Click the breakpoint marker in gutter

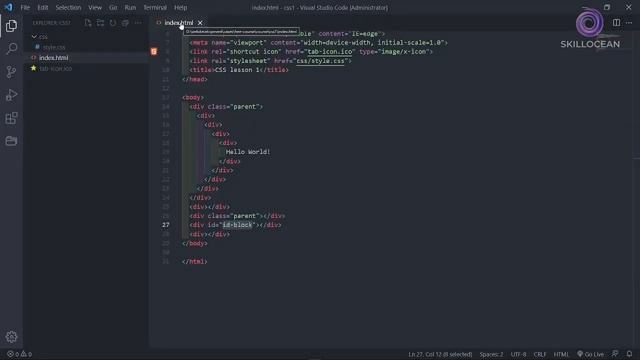154,51
